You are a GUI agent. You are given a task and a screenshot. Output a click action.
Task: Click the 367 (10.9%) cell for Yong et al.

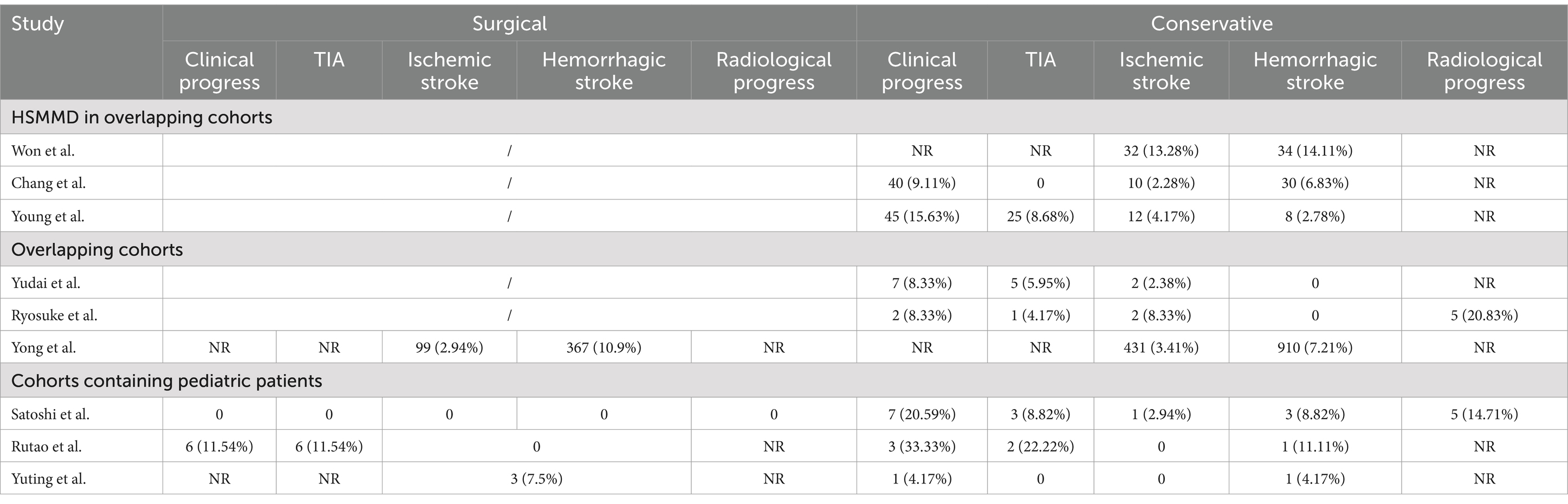604,347
